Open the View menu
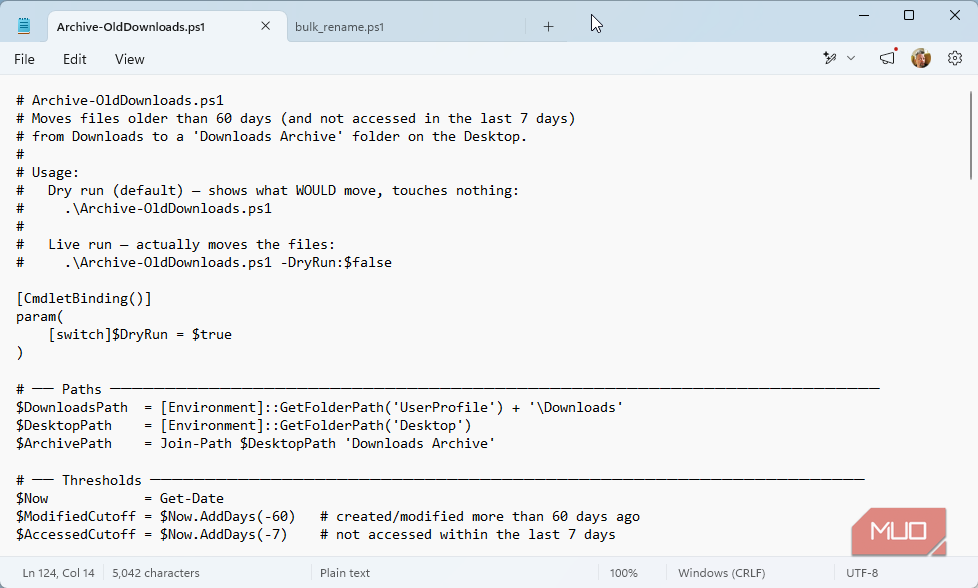The image size is (978, 588). (130, 59)
